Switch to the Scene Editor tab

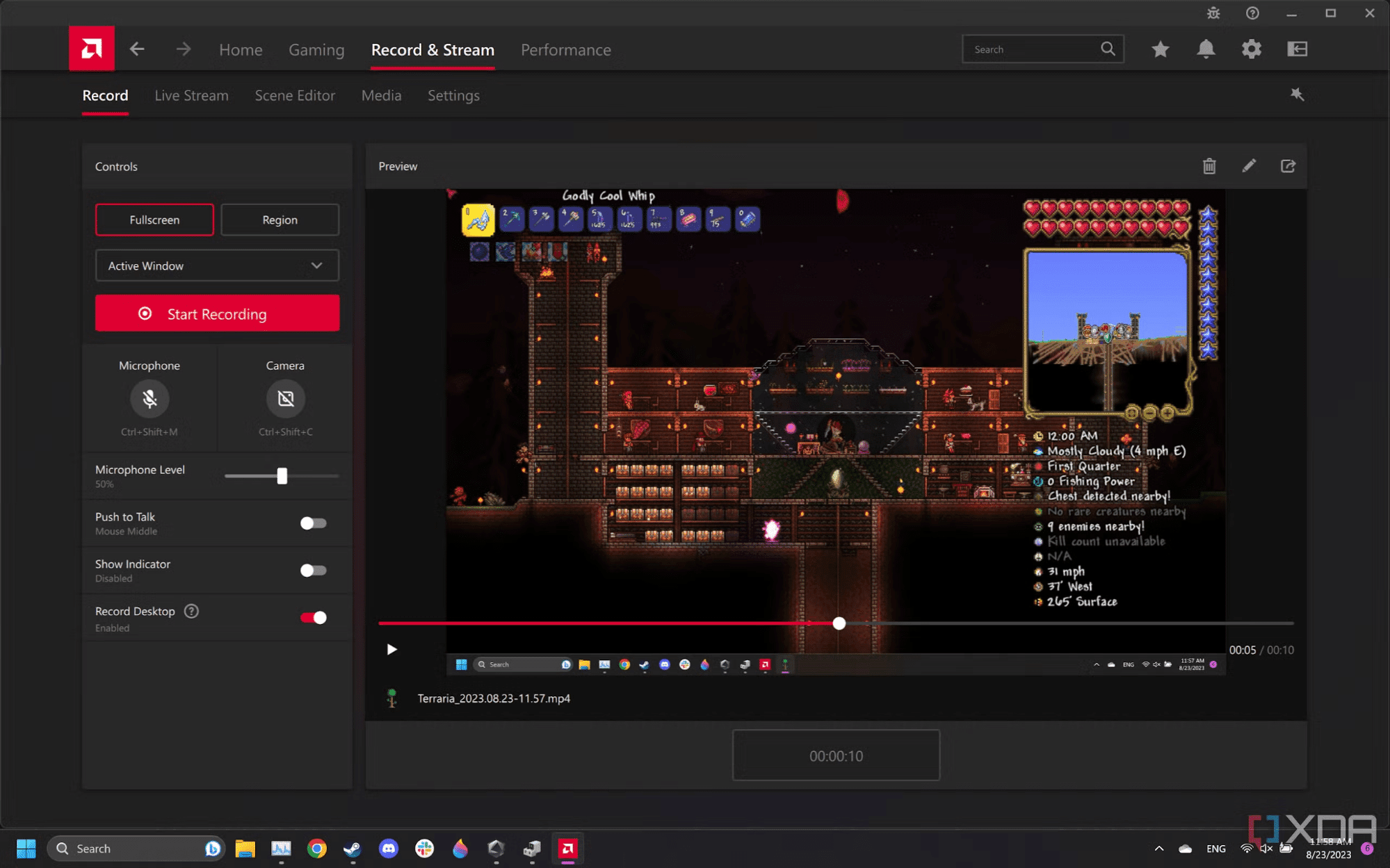coord(295,95)
